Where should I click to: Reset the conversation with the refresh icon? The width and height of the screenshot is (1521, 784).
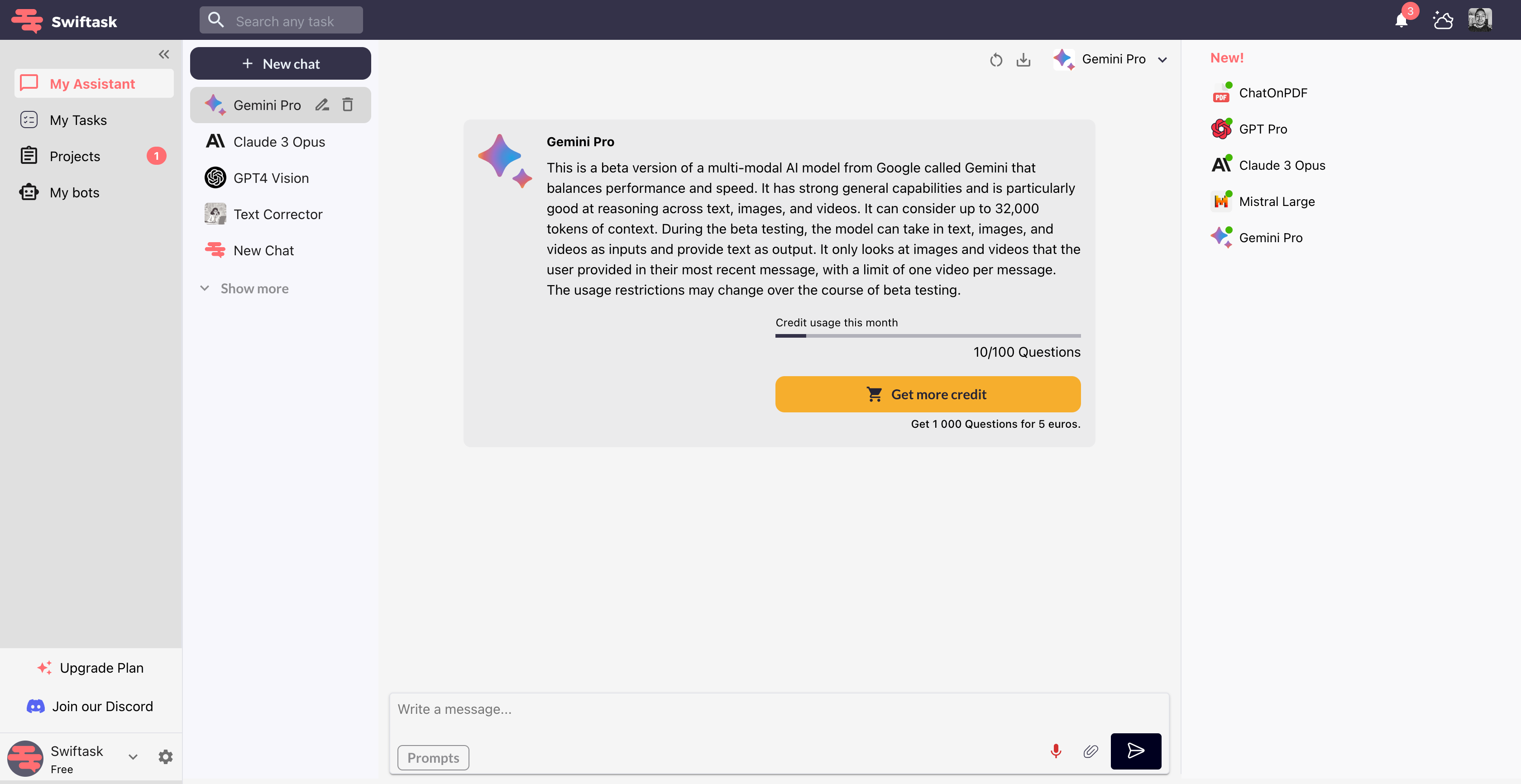coord(996,59)
